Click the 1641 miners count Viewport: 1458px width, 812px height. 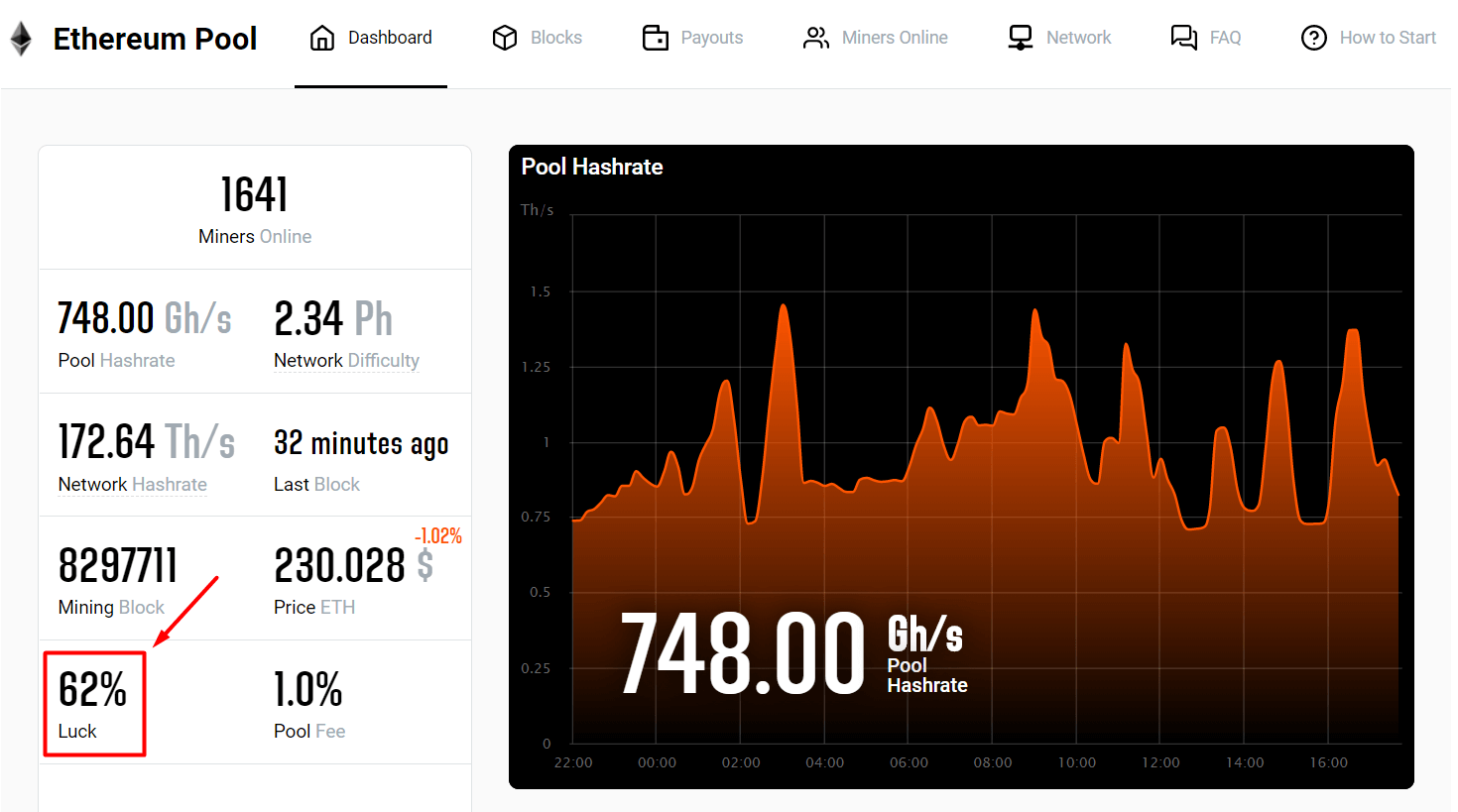255,194
